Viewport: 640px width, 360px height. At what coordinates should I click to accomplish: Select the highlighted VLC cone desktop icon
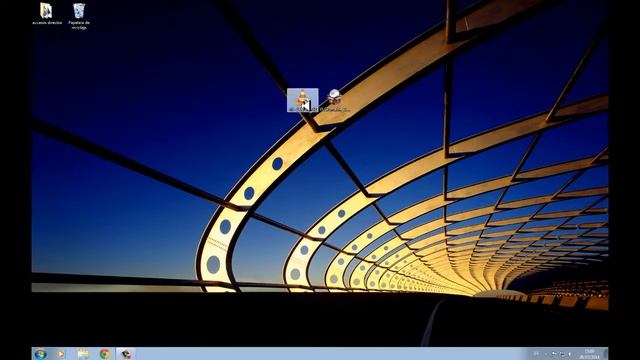(302, 100)
